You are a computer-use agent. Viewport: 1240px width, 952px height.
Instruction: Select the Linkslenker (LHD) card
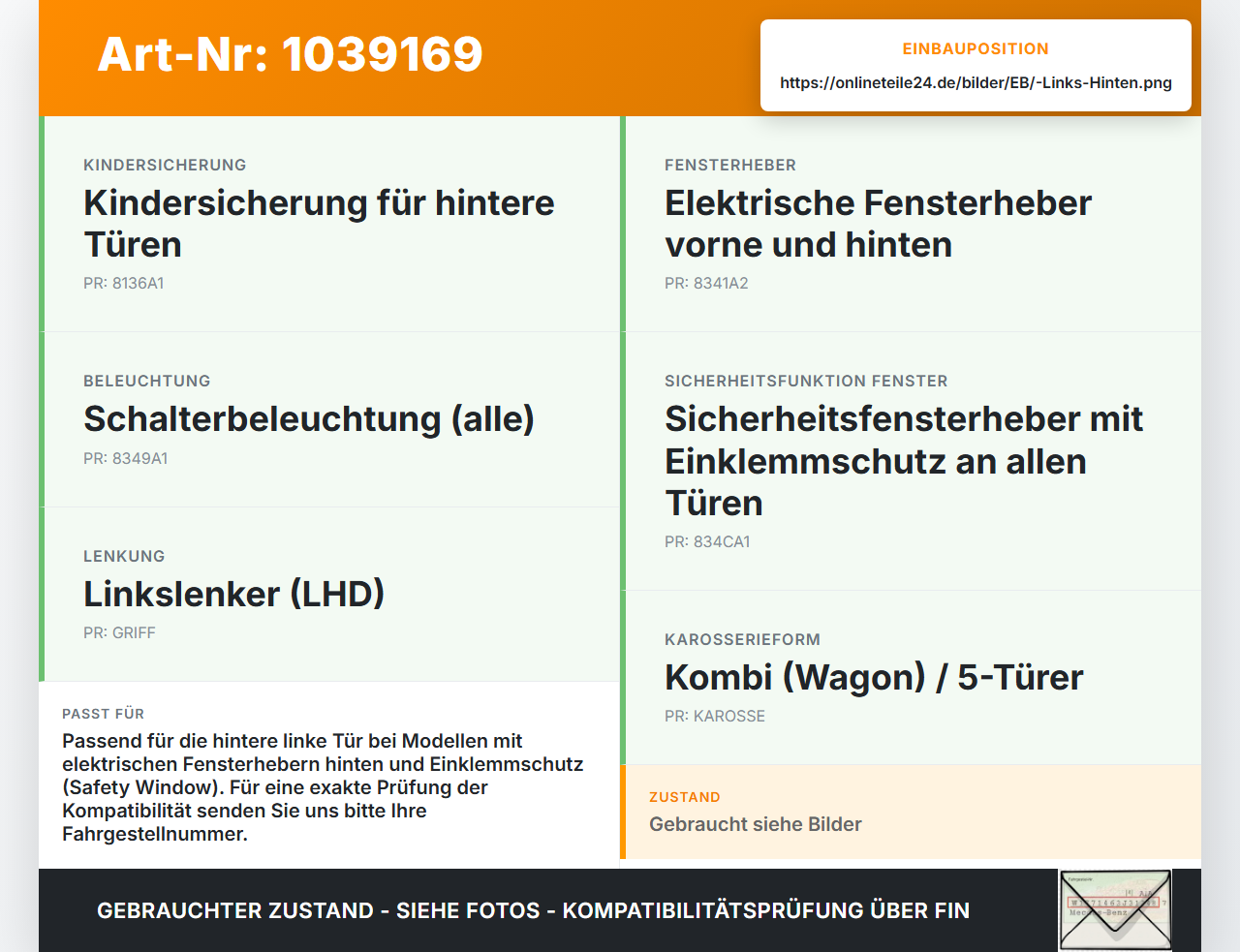(x=329, y=594)
